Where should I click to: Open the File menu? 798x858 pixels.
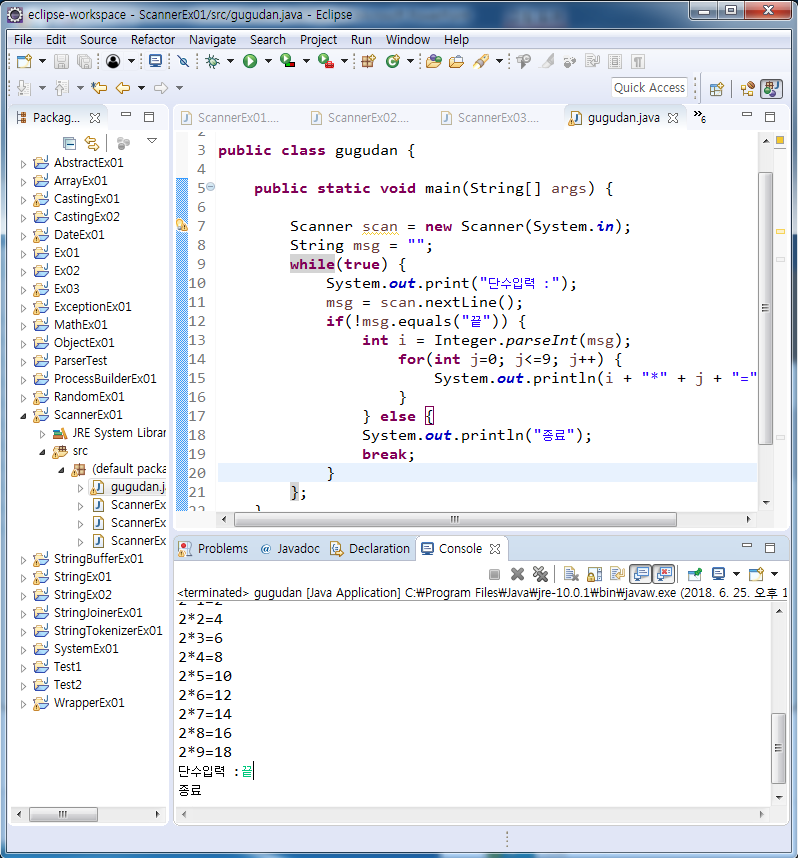click(23, 40)
